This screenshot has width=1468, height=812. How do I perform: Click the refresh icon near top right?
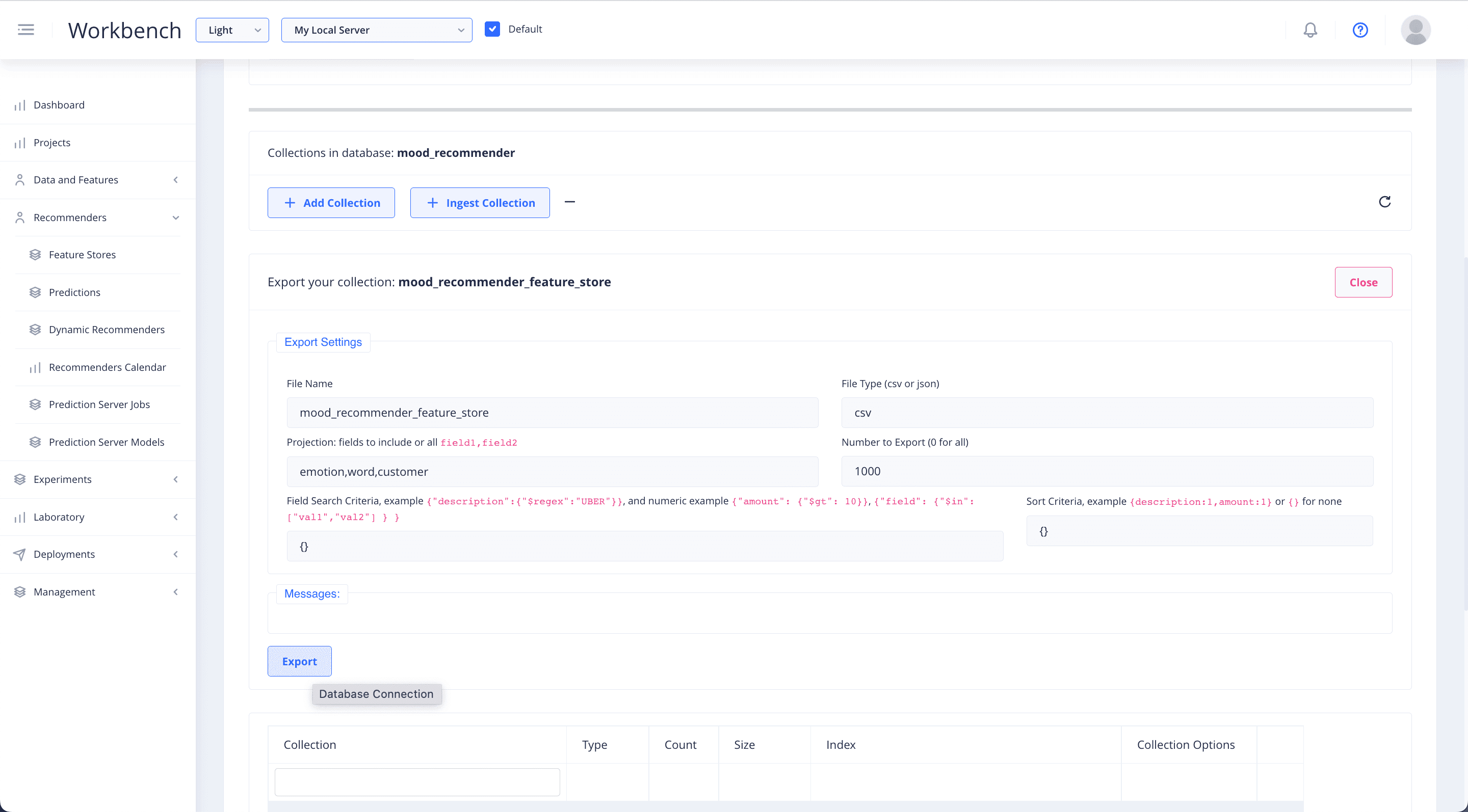pyautogui.click(x=1385, y=202)
